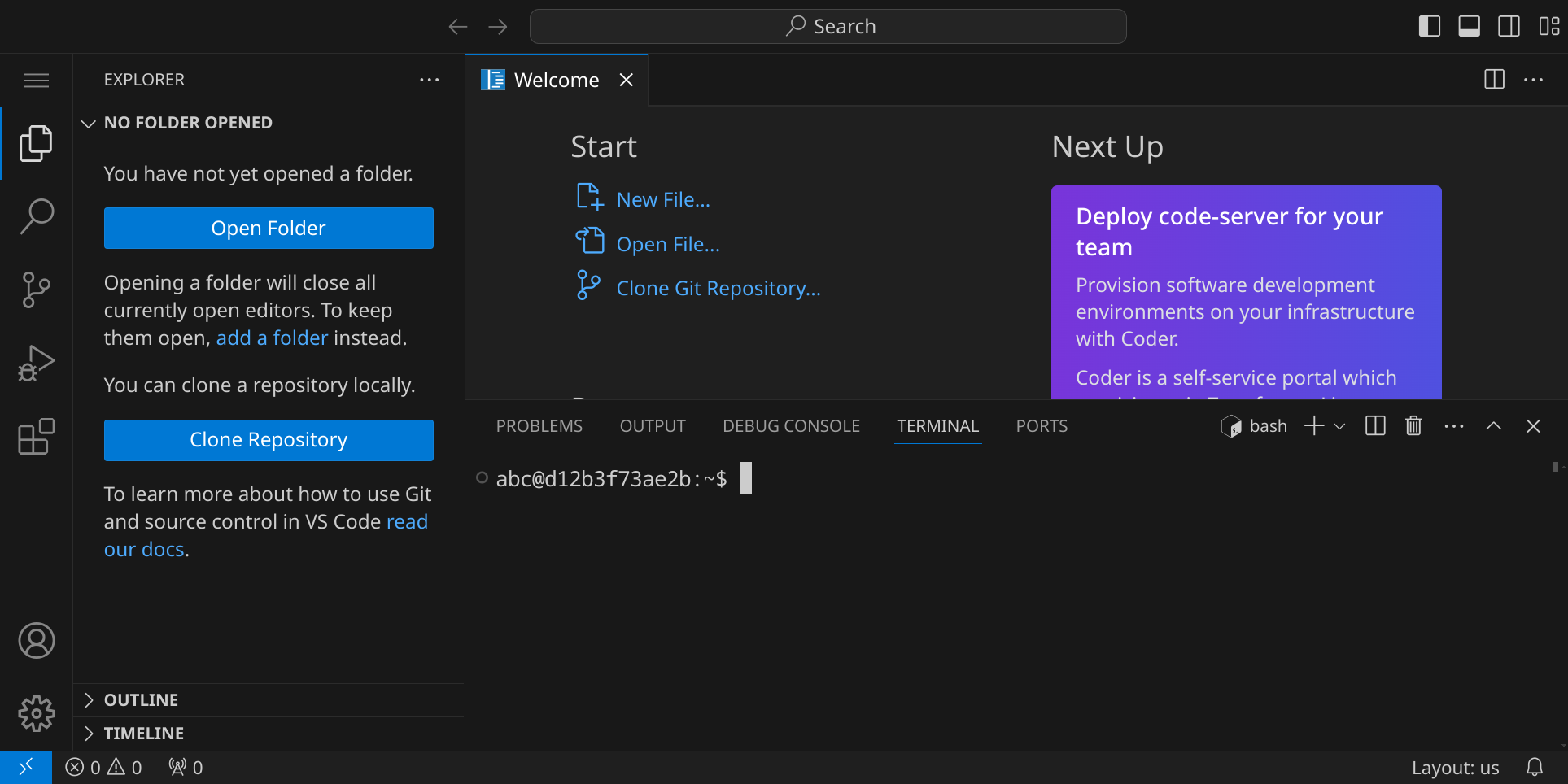The height and width of the screenshot is (784, 1568).
Task: Click the Search command center field
Action: point(828,27)
